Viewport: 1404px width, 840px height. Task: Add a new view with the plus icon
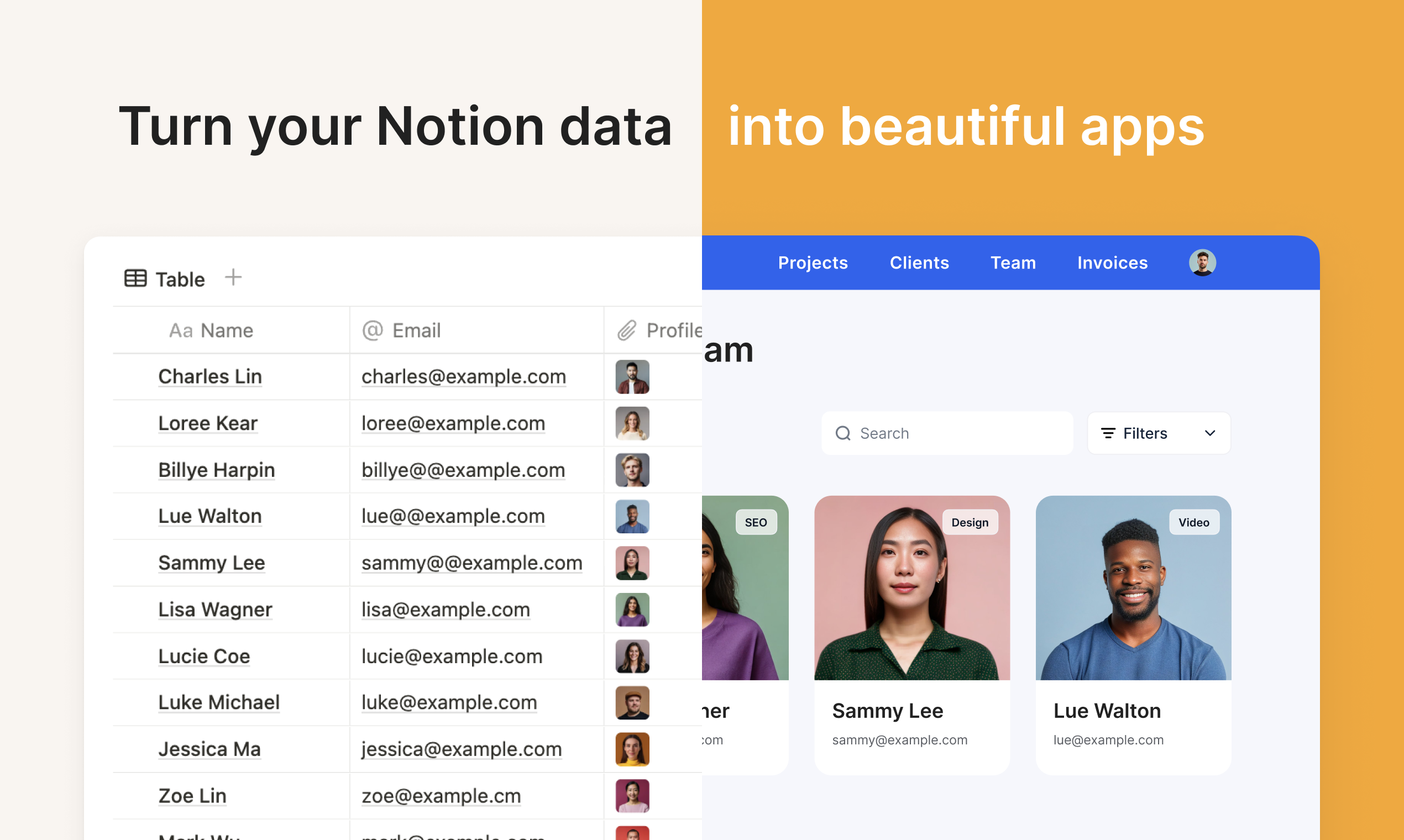coord(233,277)
